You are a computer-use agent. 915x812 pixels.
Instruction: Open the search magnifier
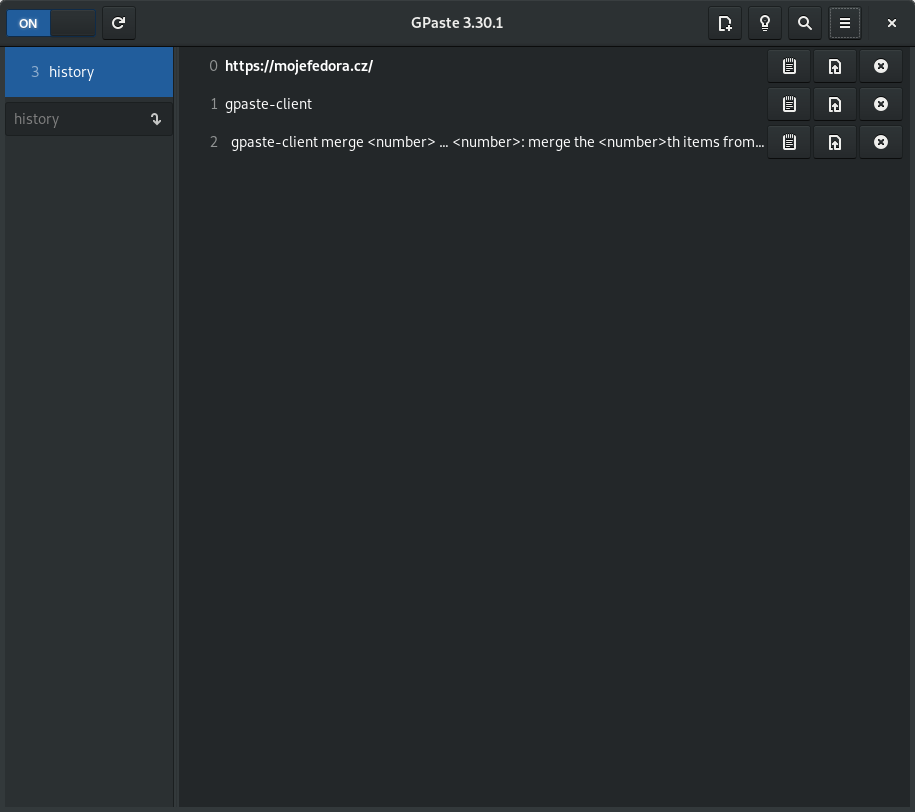tap(805, 23)
